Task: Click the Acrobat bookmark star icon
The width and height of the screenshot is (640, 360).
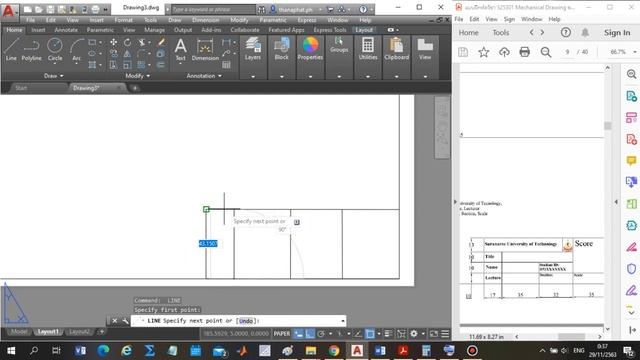Action: 484,52
